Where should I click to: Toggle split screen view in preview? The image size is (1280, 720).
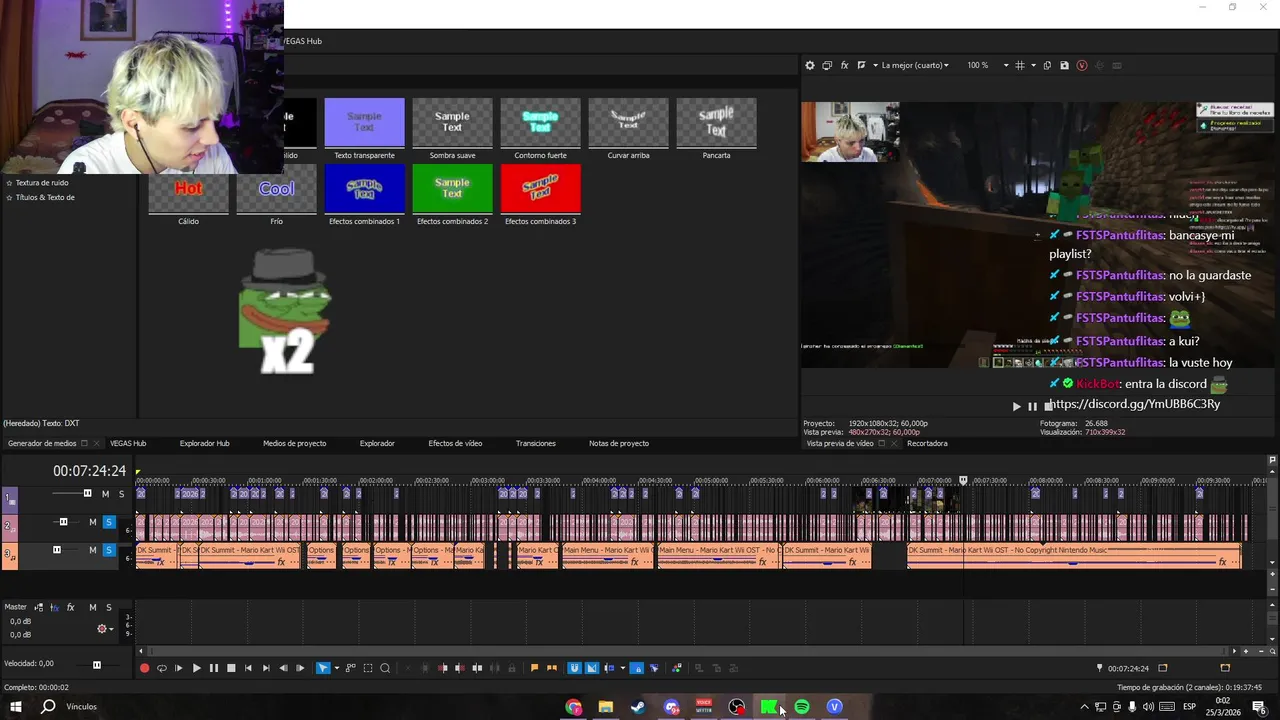click(x=861, y=65)
